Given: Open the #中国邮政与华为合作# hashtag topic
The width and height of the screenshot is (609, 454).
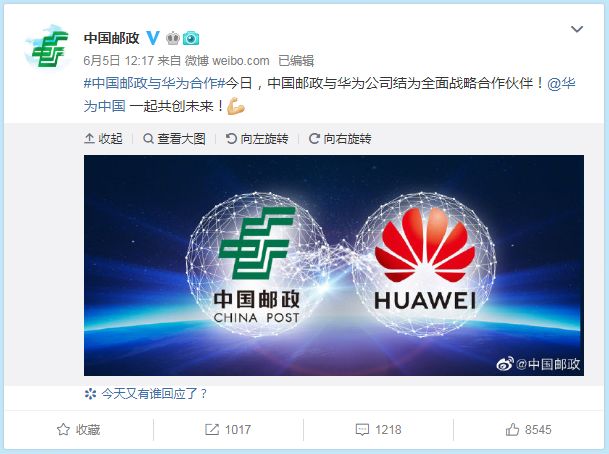Looking at the screenshot, I should point(155,83).
